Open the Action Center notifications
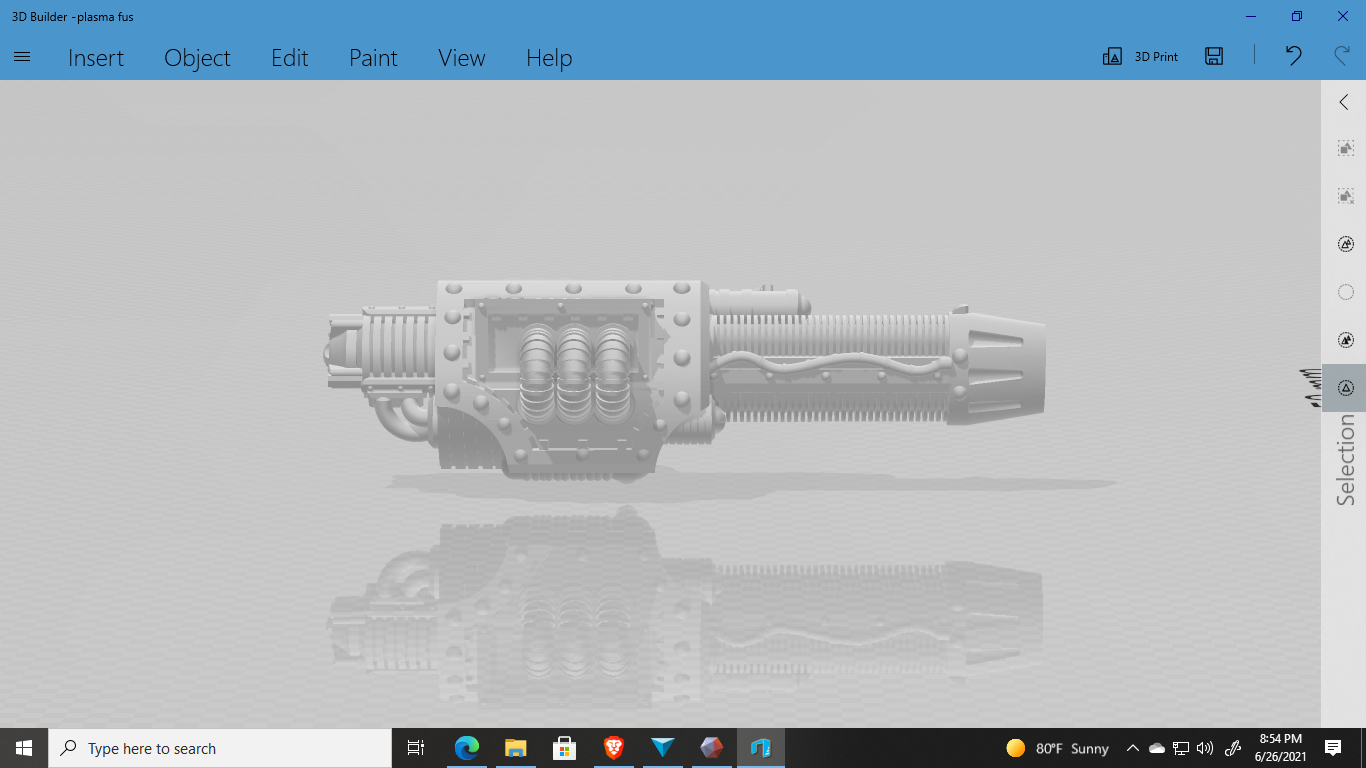Viewport: 1366px width, 768px height. 1333,748
